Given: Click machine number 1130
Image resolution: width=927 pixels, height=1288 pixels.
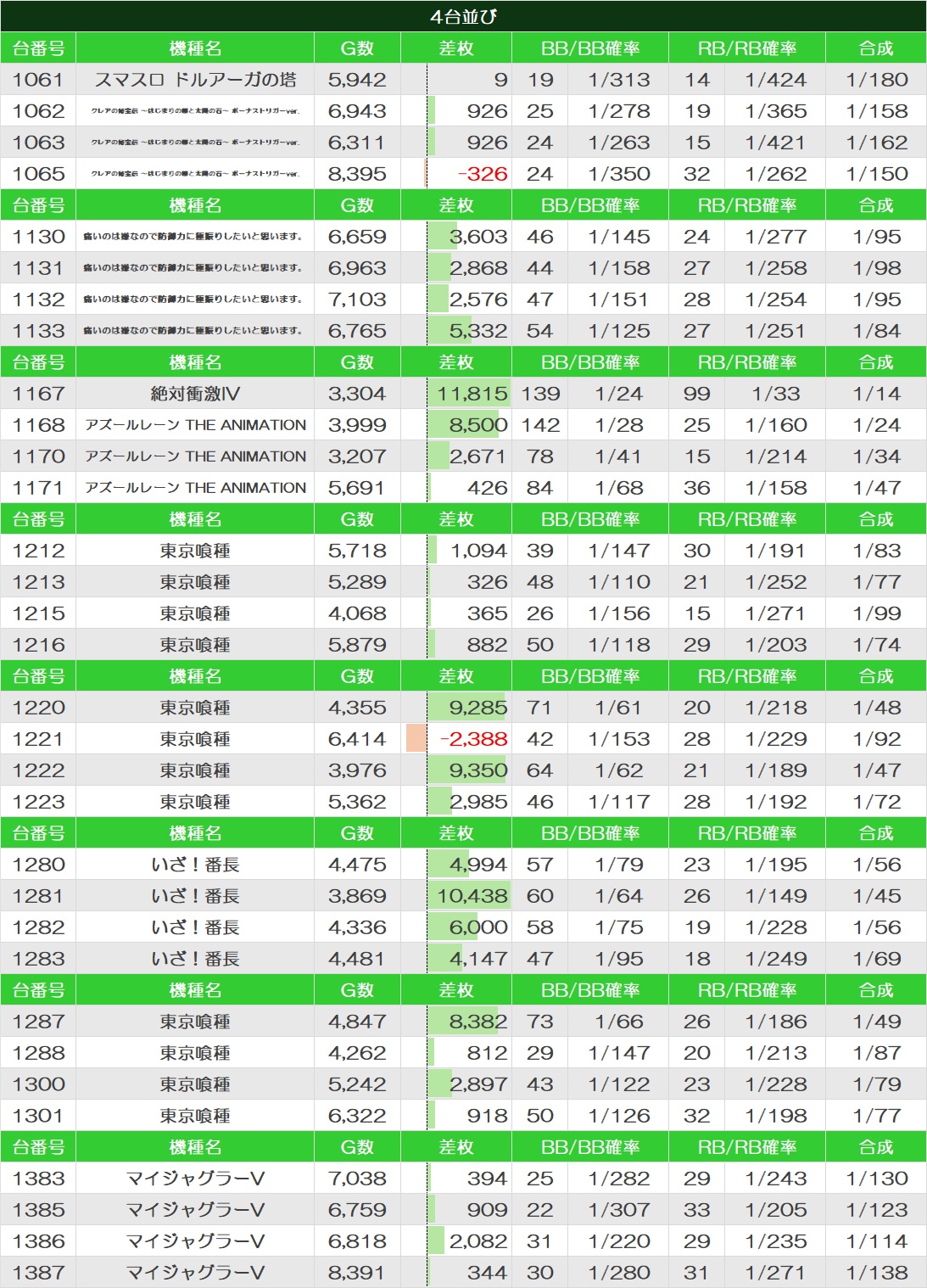Looking at the screenshot, I should pos(38,237).
